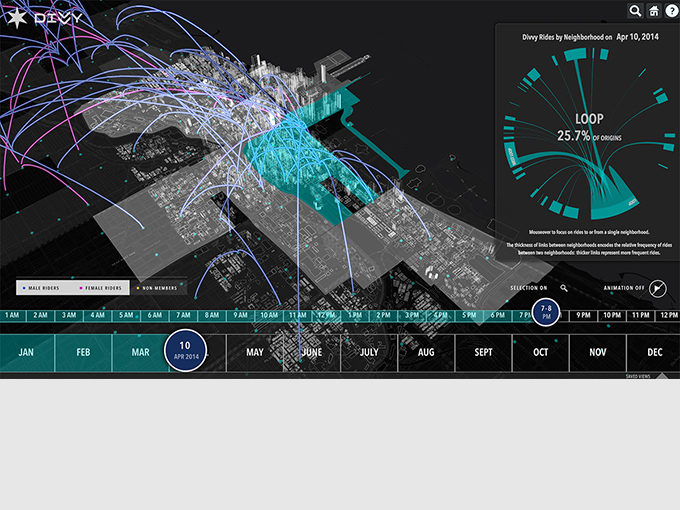680x510 pixels.
Task: Click the 10 Apr 2014 date slider knob
Action: [186, 350]
